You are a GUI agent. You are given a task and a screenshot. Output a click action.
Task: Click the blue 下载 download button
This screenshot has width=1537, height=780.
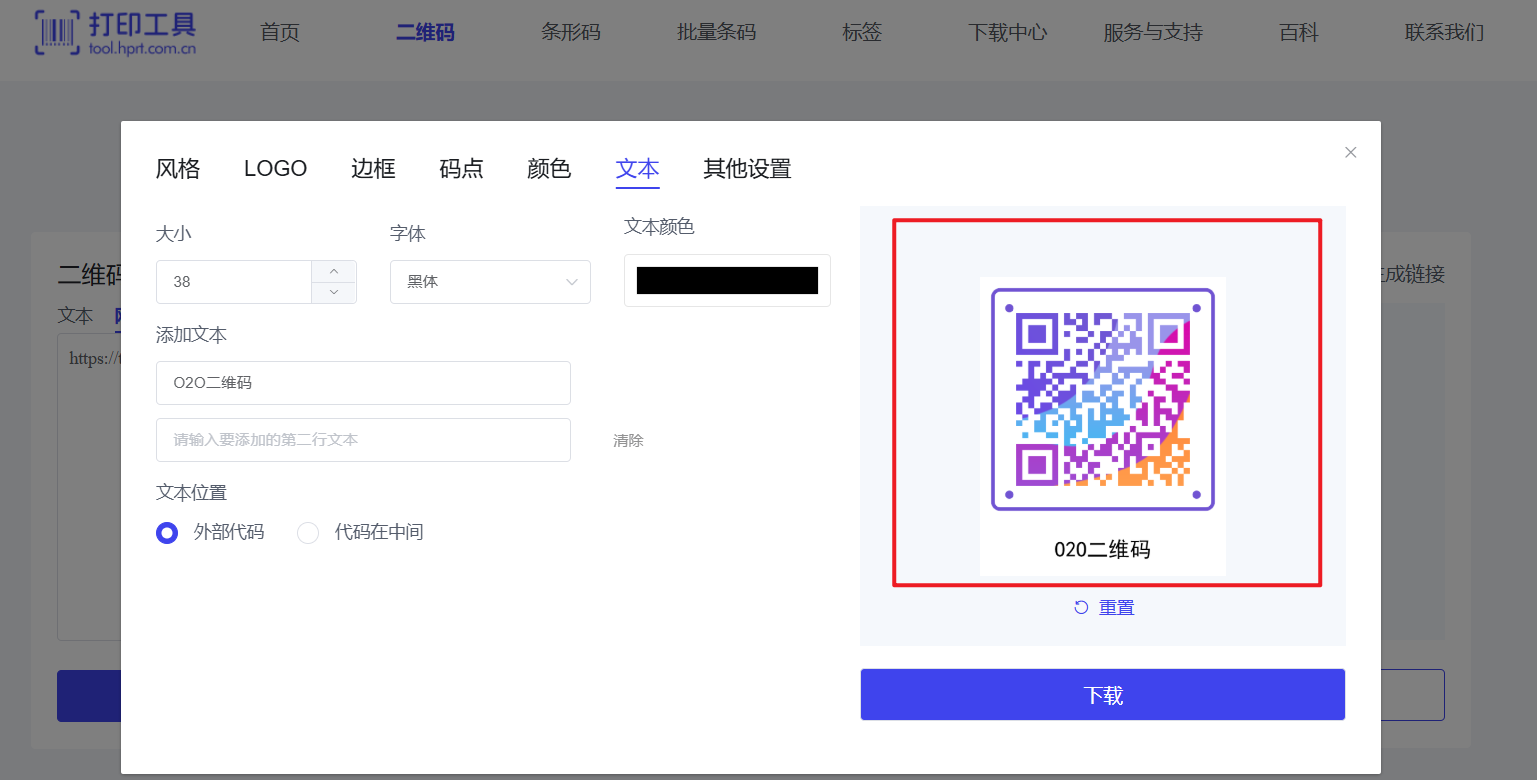[1102, 695]
